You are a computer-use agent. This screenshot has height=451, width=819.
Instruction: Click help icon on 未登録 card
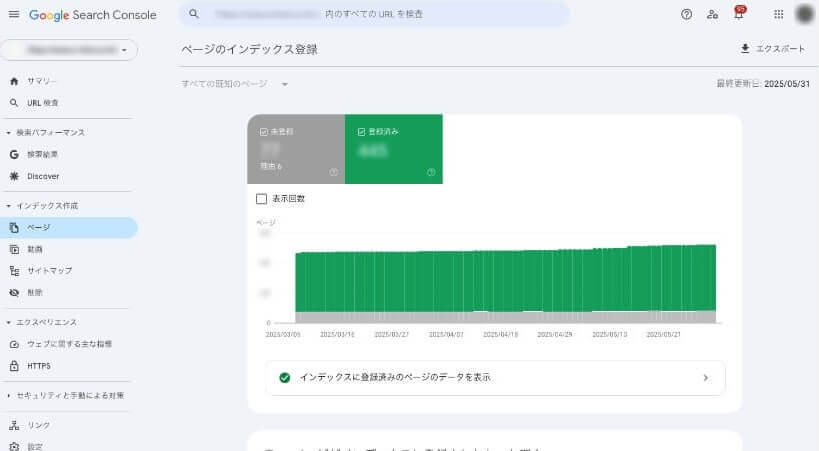[x=334, y=172]
